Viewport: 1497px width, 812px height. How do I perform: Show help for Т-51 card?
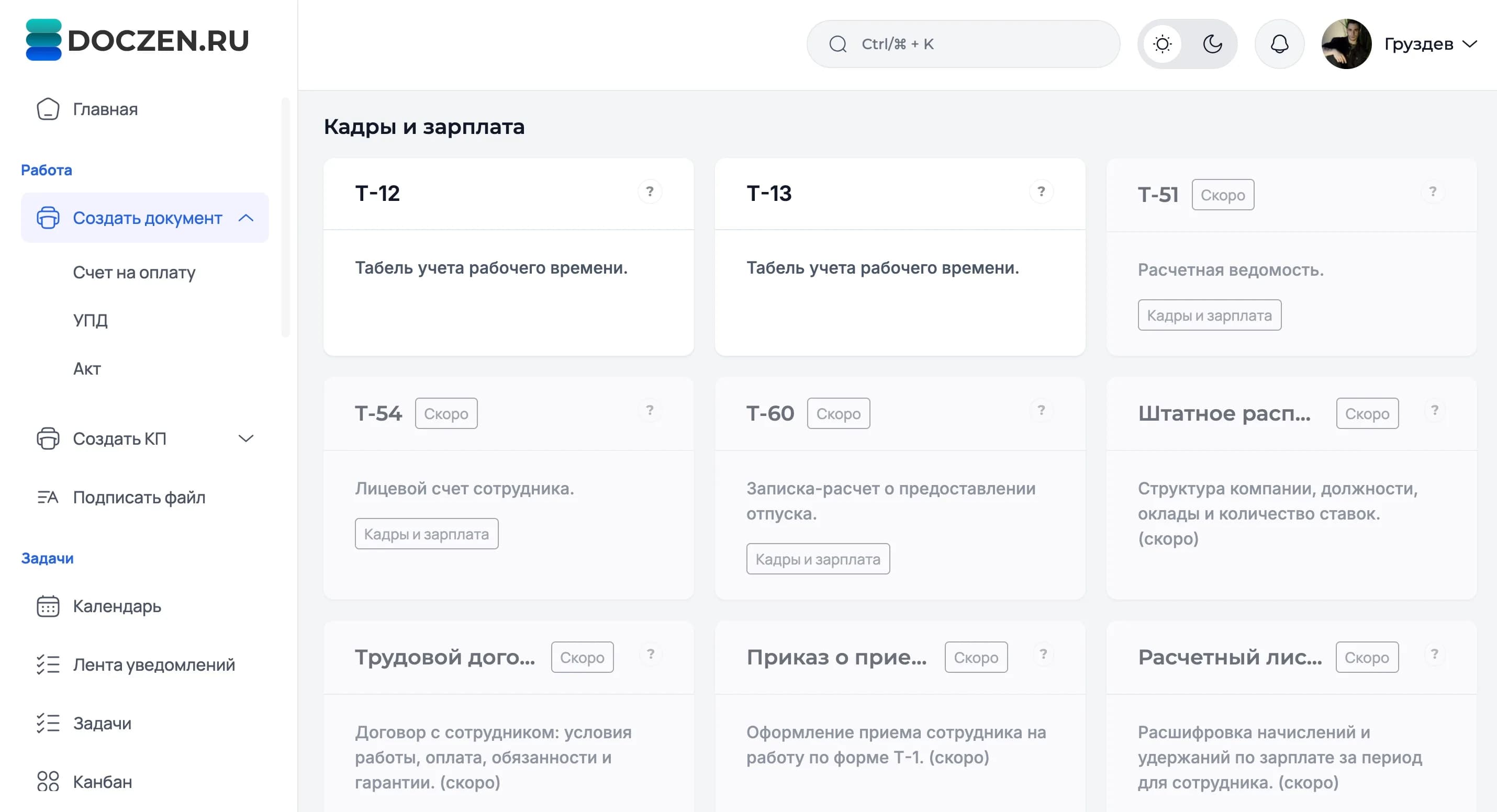click(x=1433, y=191)
